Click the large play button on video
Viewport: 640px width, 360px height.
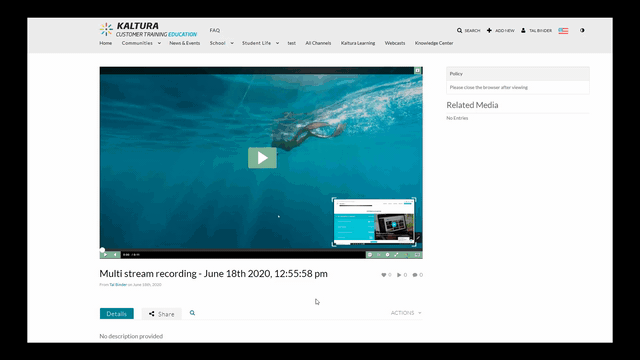pos(262,158)
